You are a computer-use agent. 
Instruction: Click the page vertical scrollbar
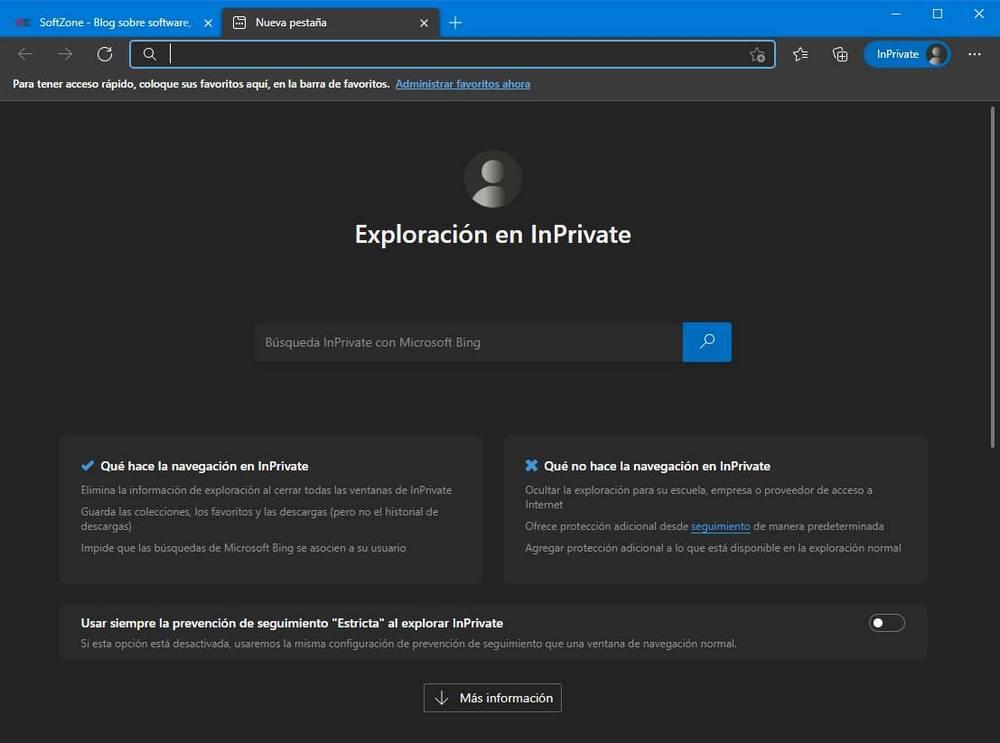(992, 277)
